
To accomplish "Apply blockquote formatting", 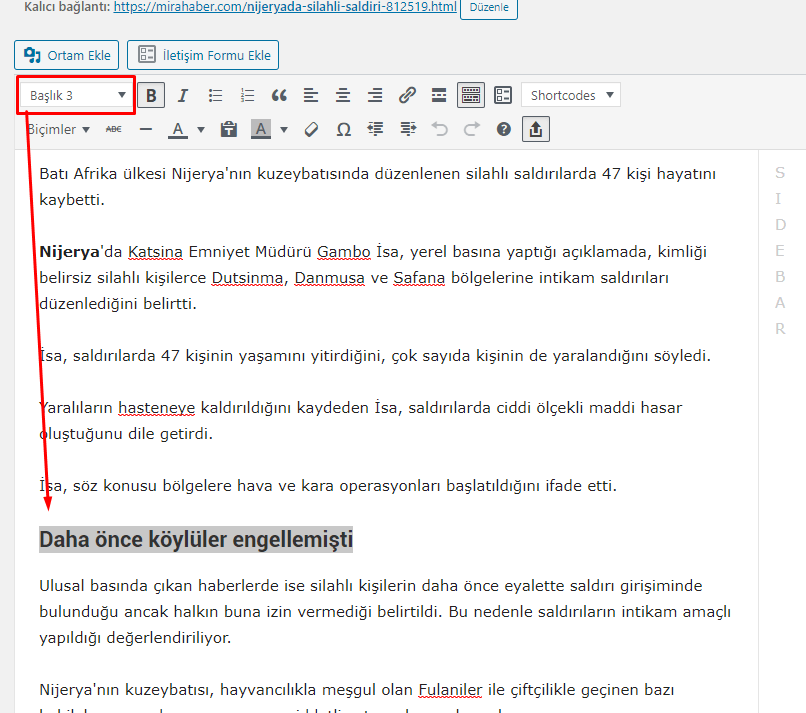I will pyautogui.click(x=279, y=95).
